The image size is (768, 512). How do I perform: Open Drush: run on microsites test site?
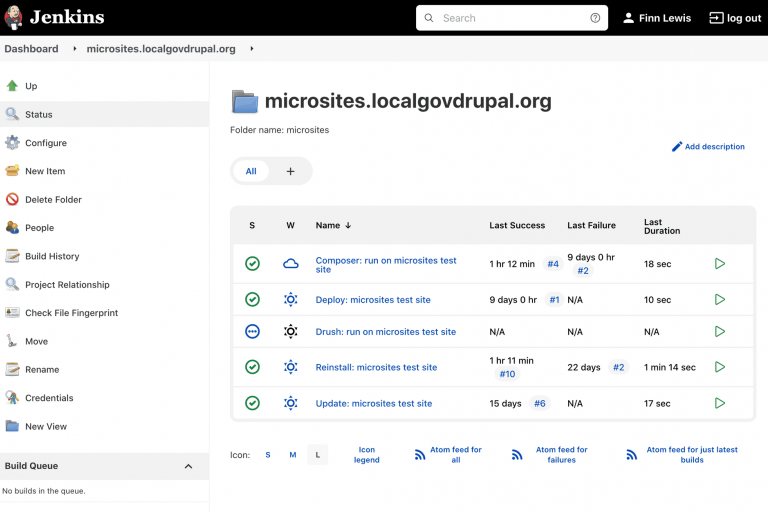click(385, 332)
